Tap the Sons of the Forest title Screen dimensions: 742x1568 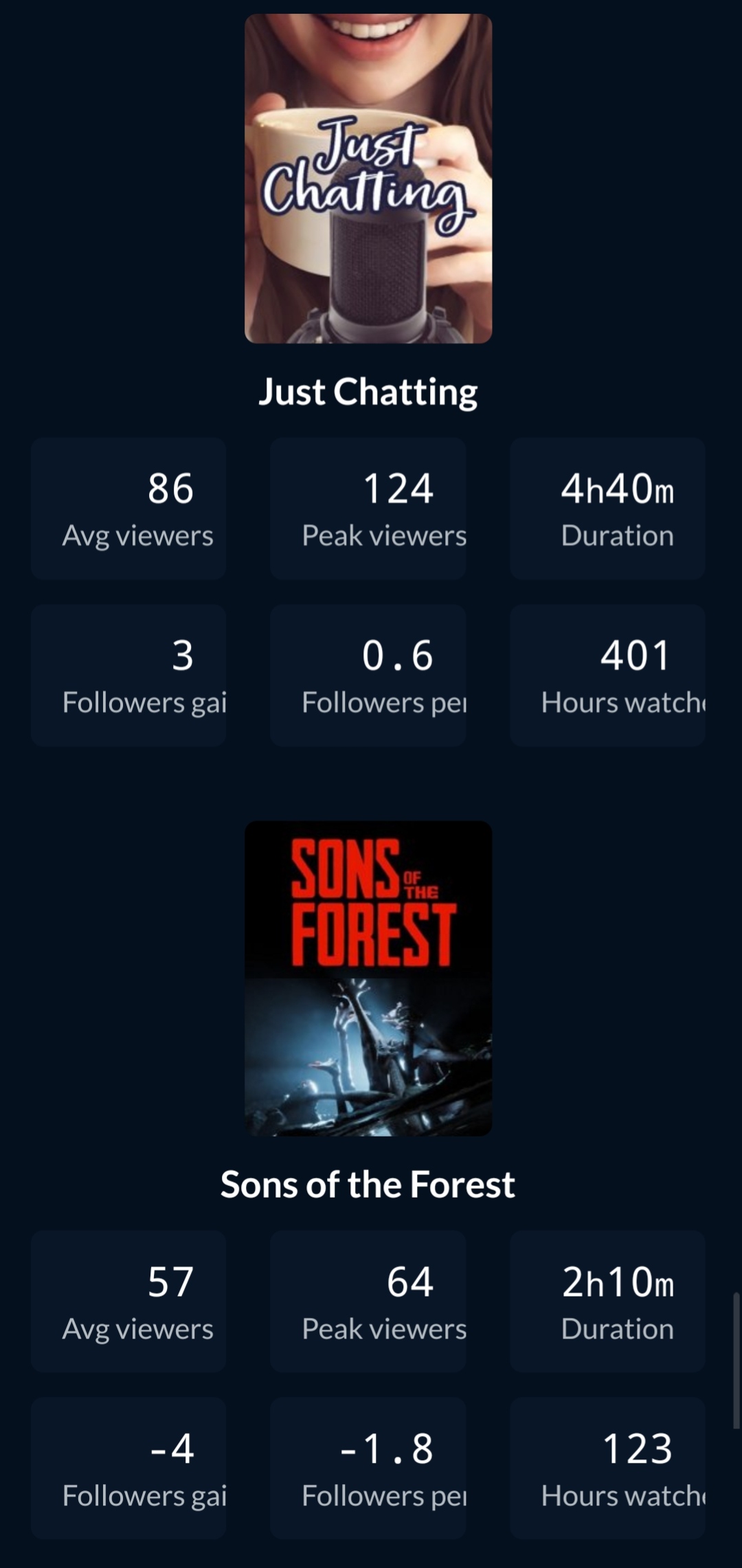368,1185
